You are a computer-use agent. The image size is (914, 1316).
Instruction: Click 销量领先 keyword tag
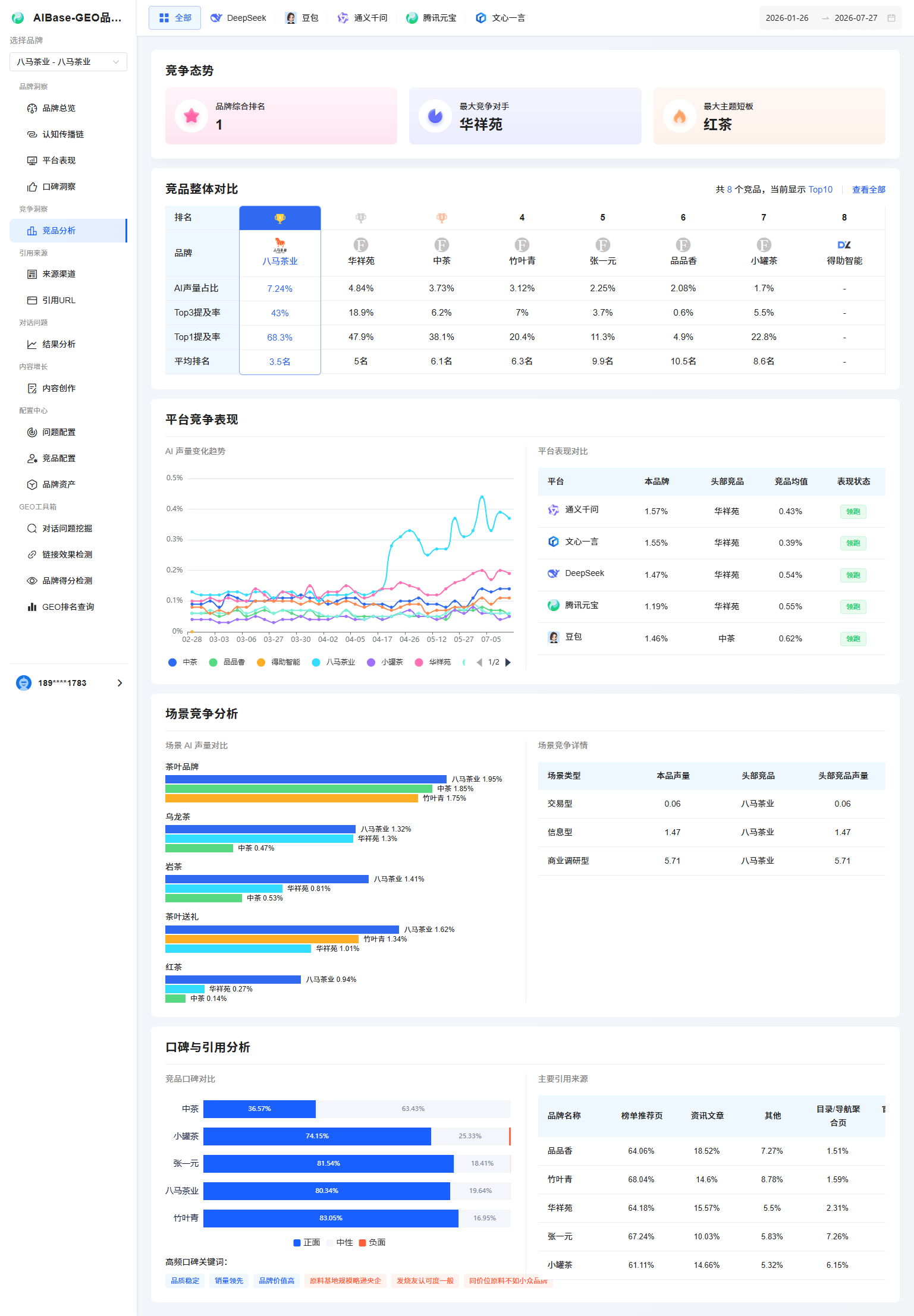click(229, 1280)
